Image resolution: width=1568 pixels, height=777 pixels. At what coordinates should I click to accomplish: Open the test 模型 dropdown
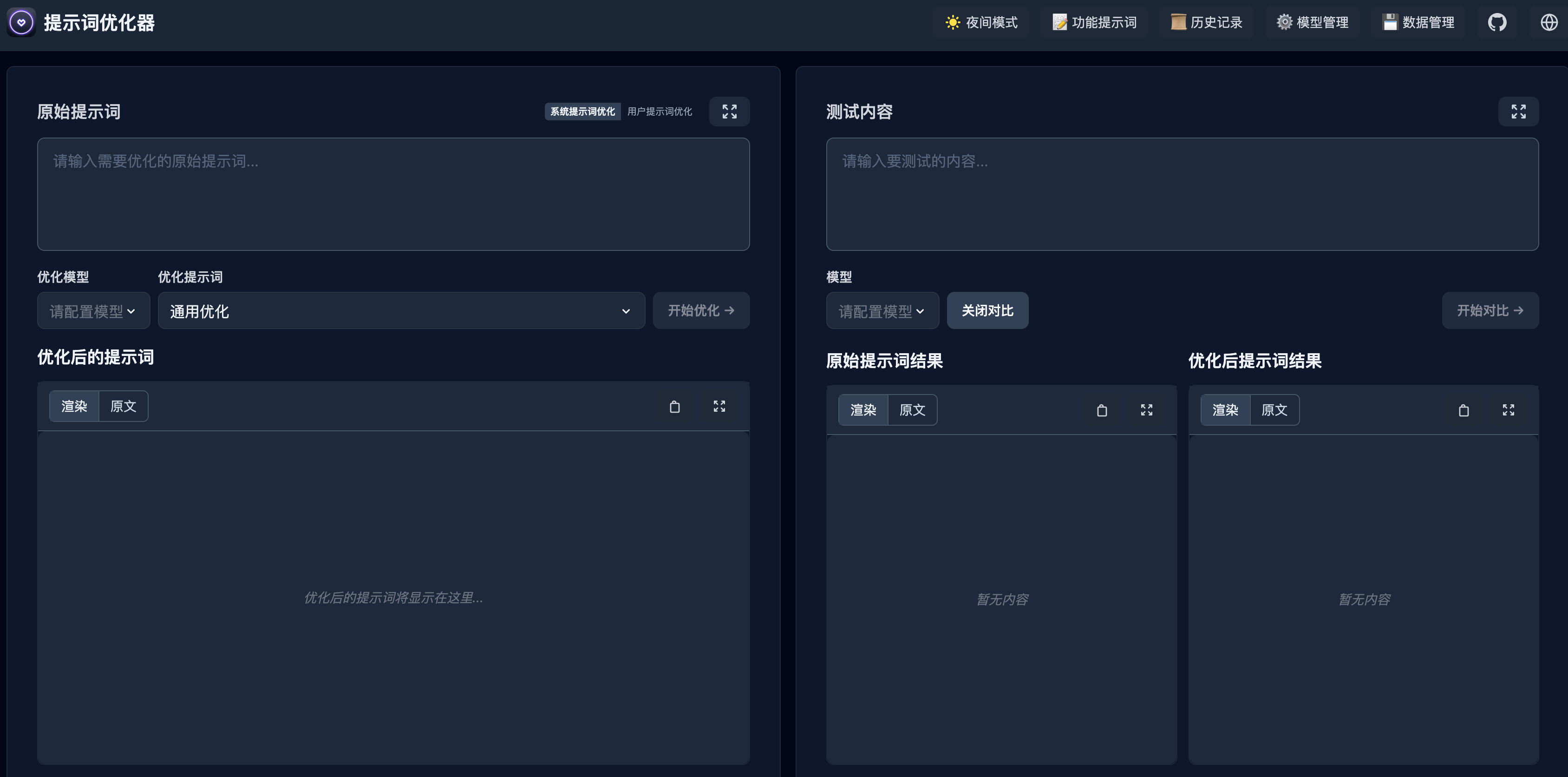[x=882, y=311]
